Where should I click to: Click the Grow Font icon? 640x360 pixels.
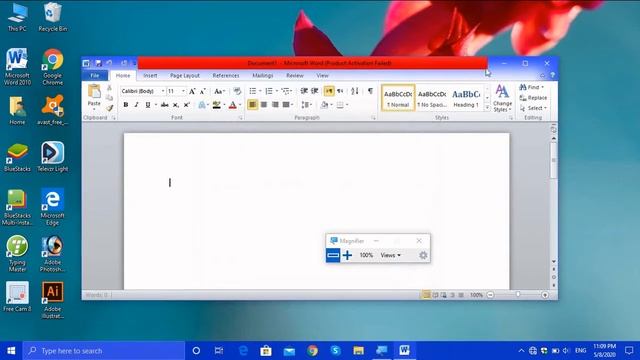pyautogui.click(x=192, y=91)
